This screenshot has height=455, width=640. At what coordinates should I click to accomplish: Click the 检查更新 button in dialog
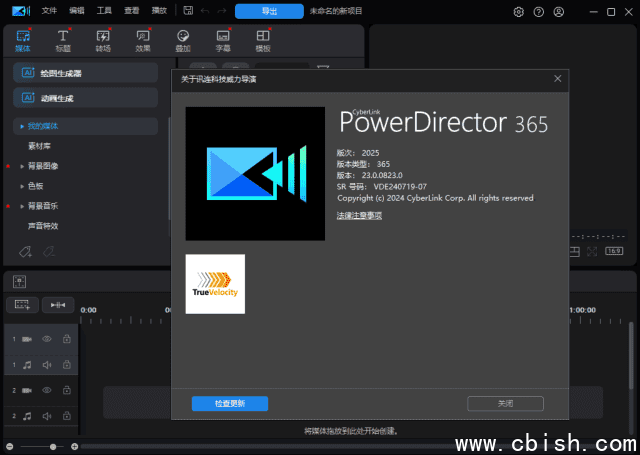pos(229,403)
